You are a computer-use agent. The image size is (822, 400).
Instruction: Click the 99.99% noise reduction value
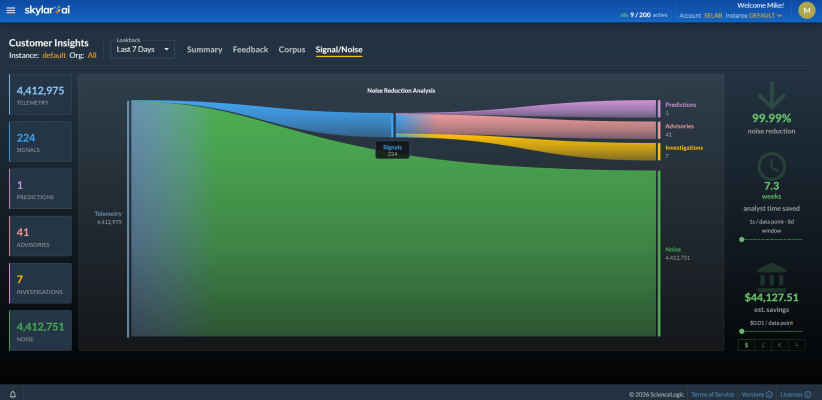coord(771,118)
